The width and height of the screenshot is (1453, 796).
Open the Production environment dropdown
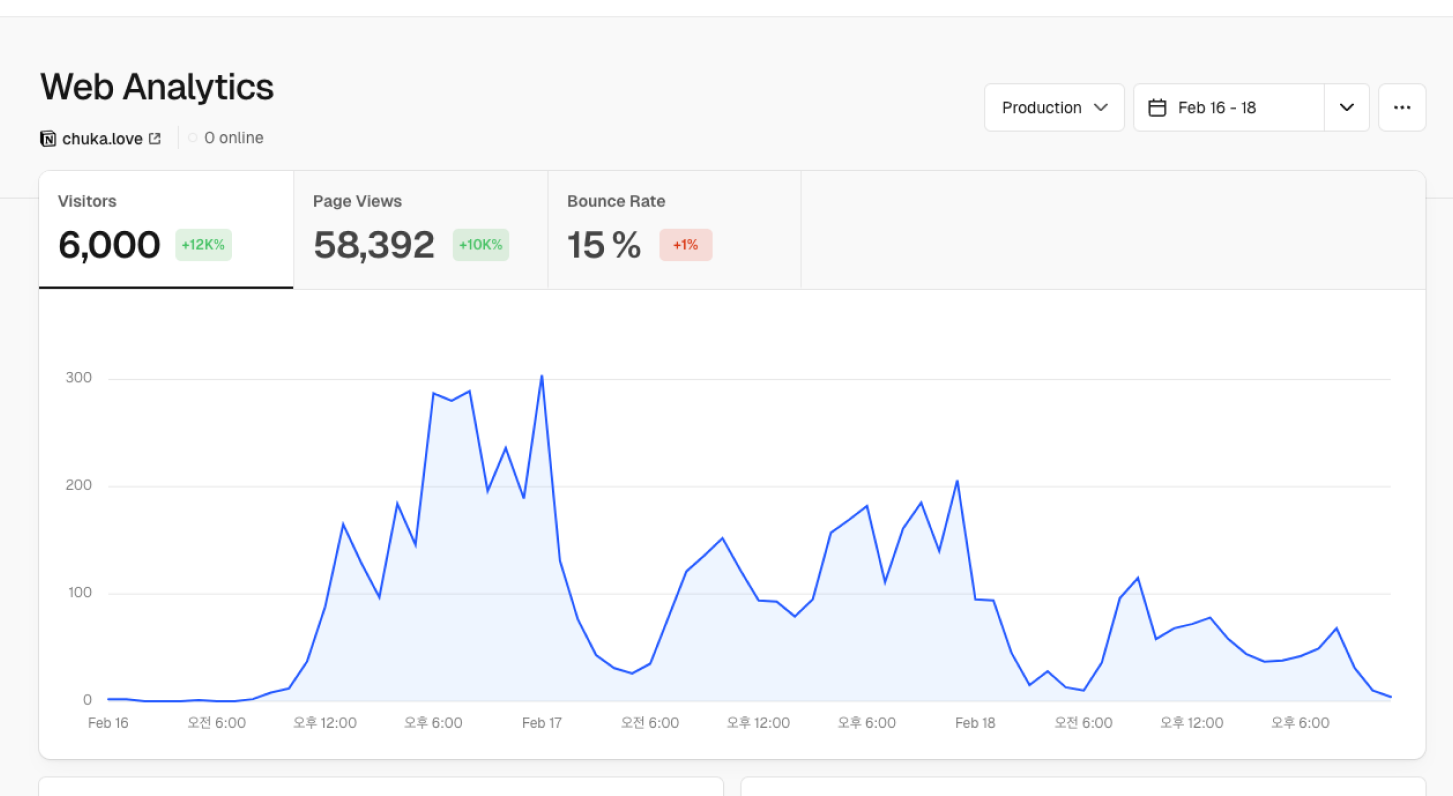[x=1054, y=107]
